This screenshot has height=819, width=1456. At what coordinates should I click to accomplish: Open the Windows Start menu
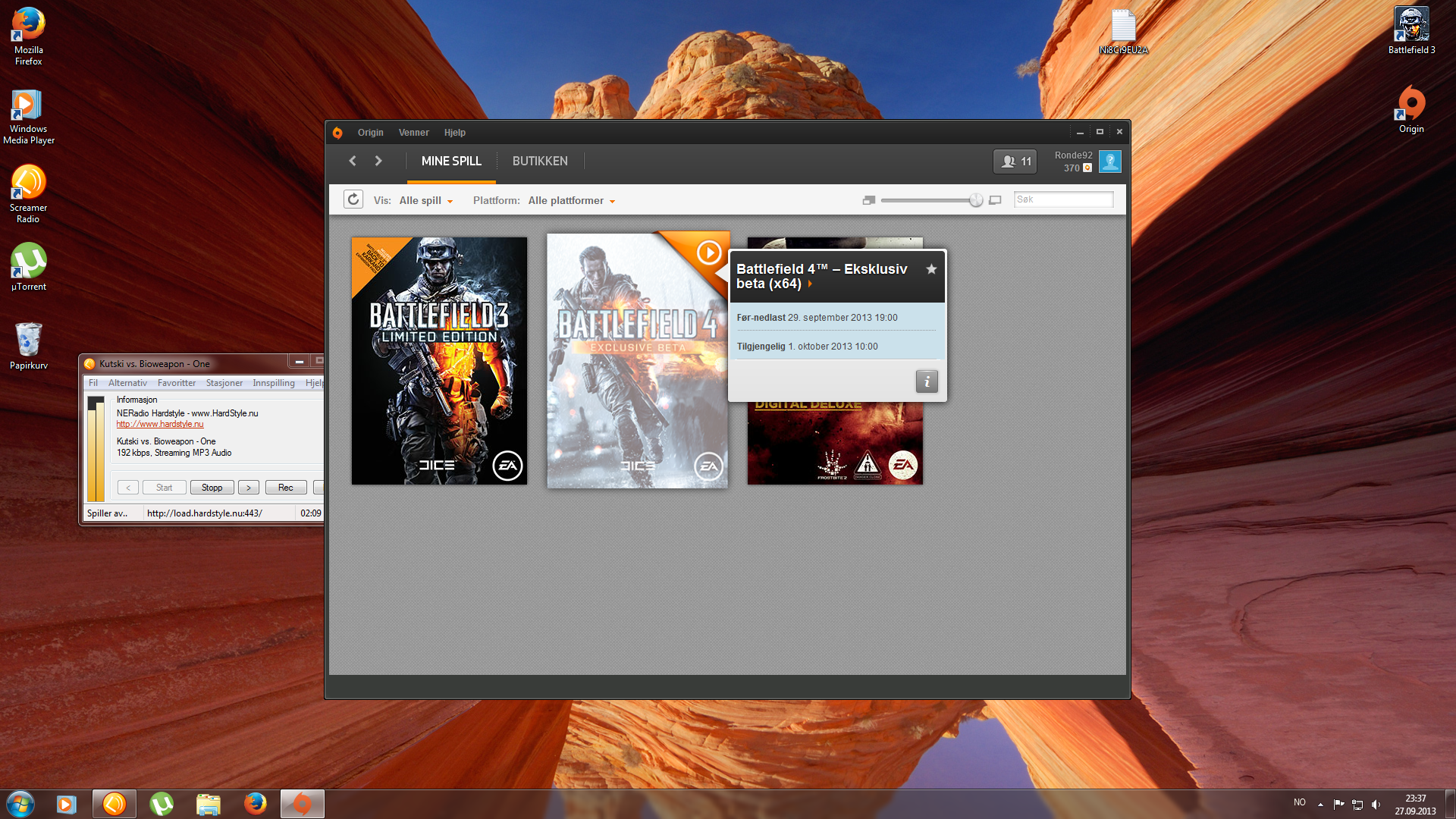[20, 804]
